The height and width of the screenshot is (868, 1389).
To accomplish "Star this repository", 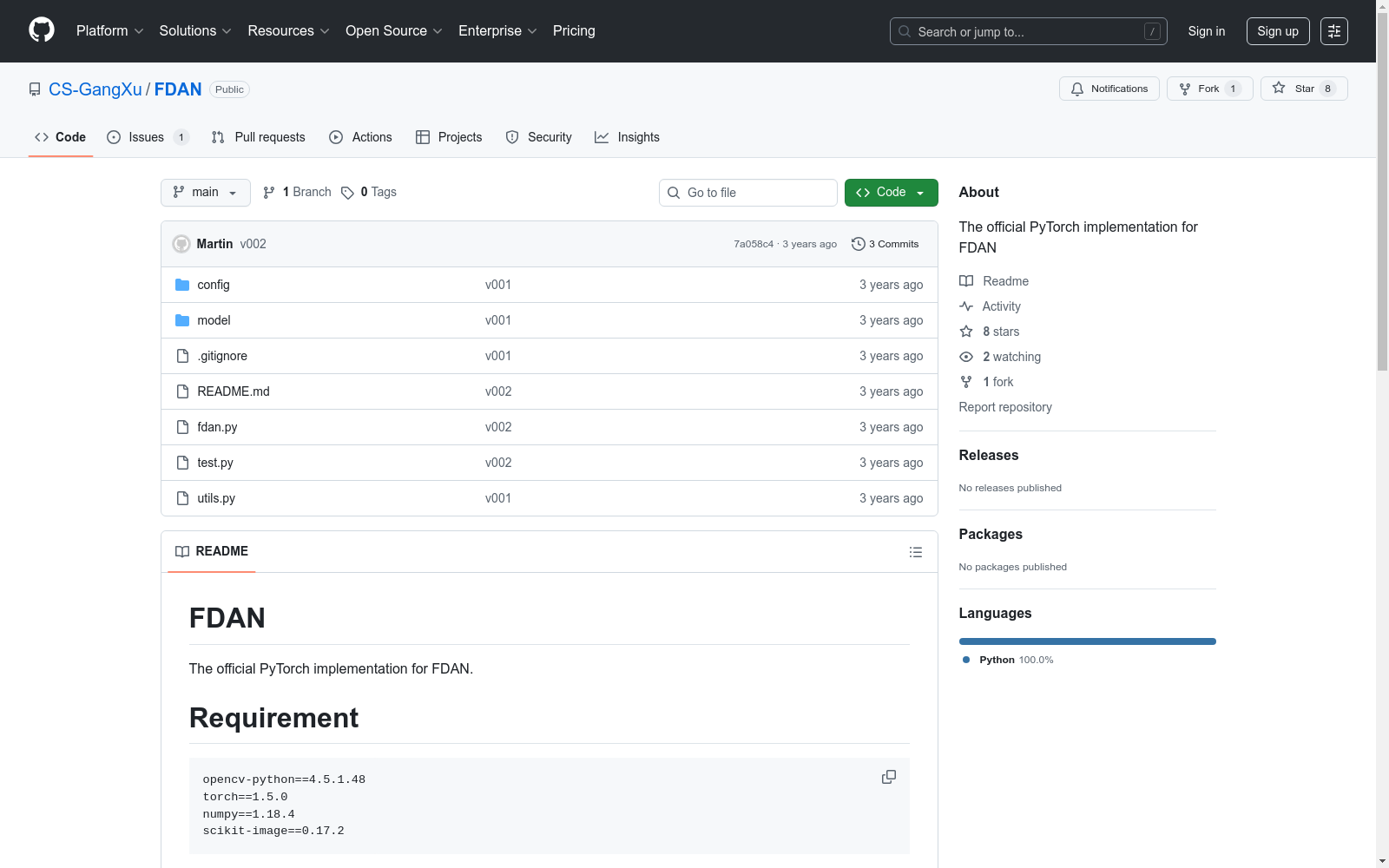I will click(x=1304, y=89).
